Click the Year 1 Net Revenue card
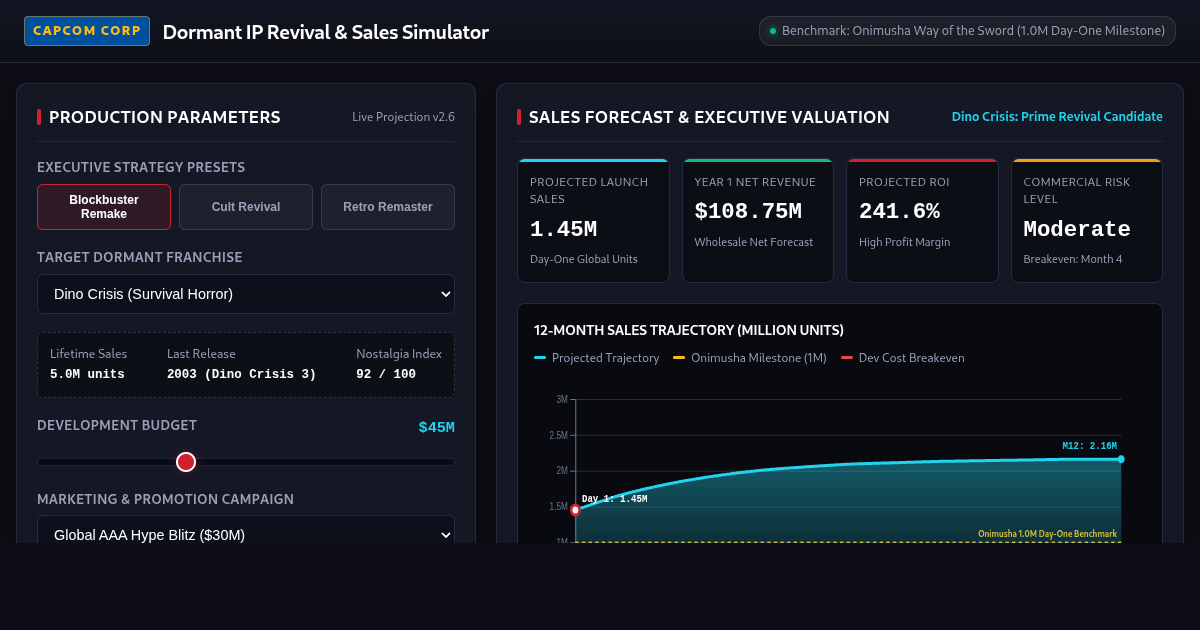1200x630 pixels. click(758, 220)
